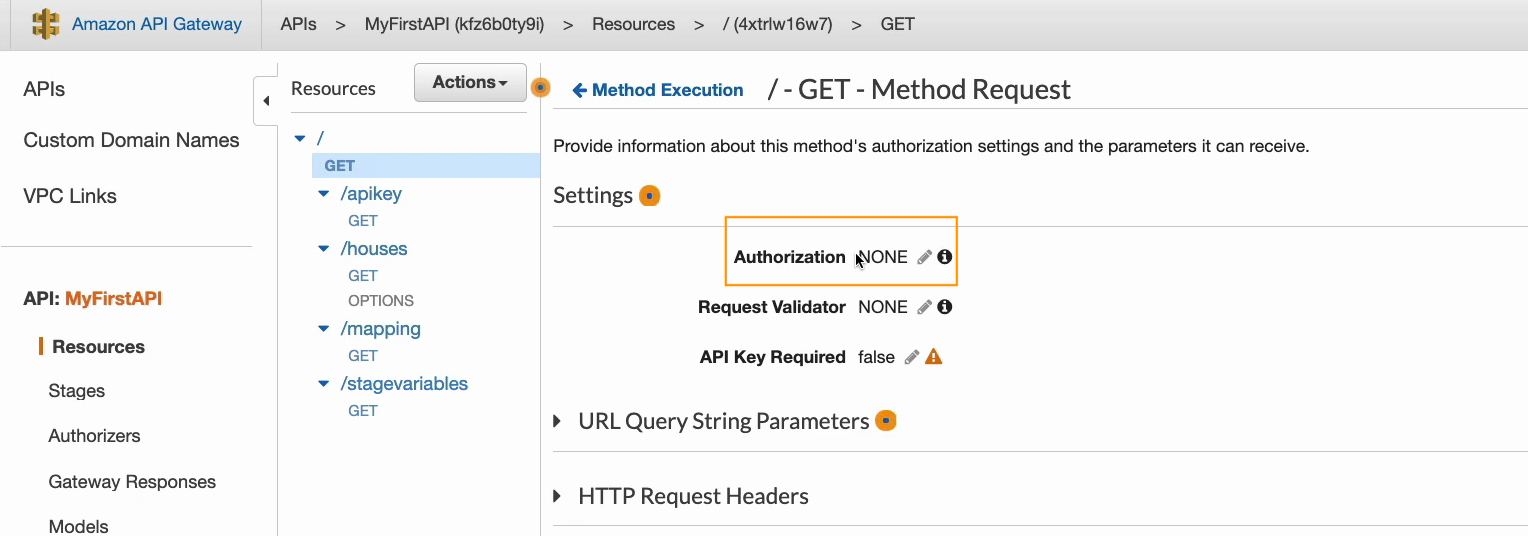Screen dimensions: 1528x536
Task: Open Amazon API Gateway home link
Action: click(157, 24)
